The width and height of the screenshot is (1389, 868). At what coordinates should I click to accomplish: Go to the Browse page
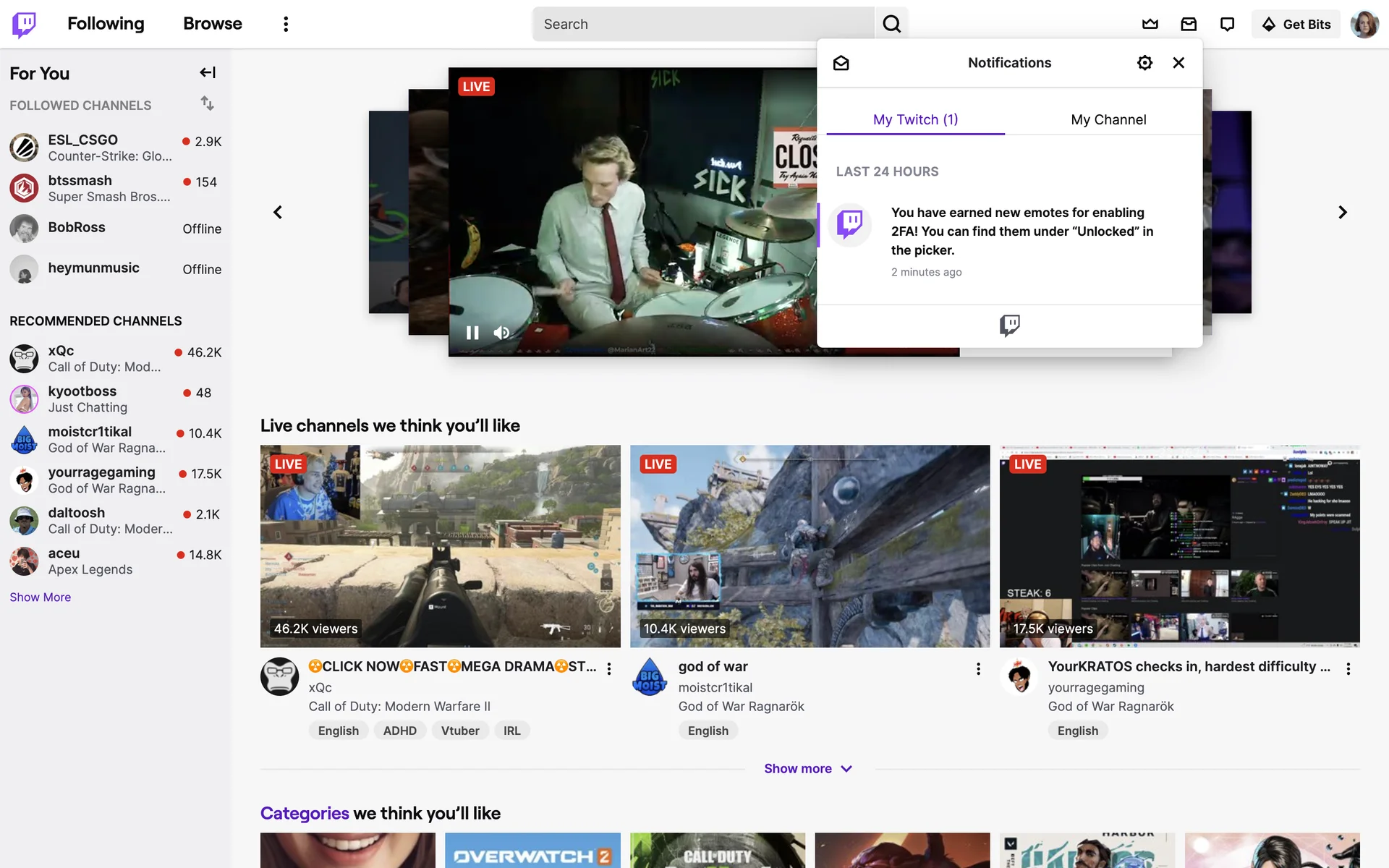(x=212, y=24)
